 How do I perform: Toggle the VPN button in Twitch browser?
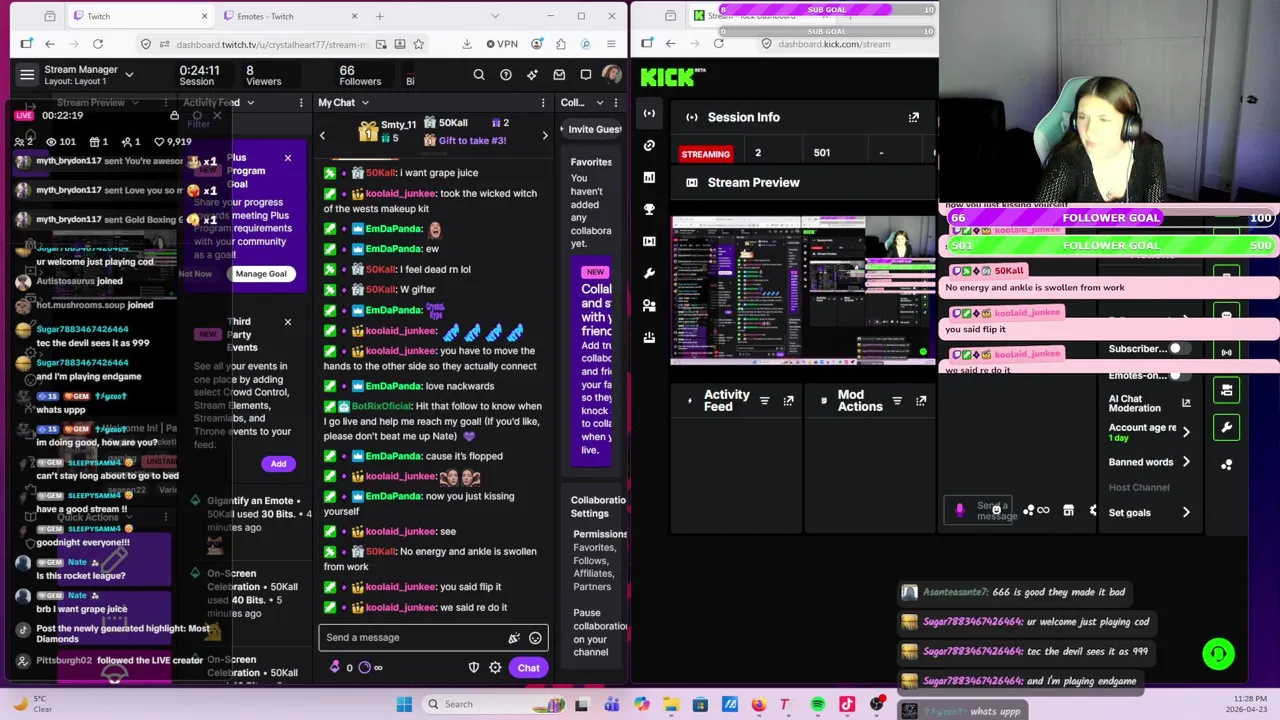(502, 44)
